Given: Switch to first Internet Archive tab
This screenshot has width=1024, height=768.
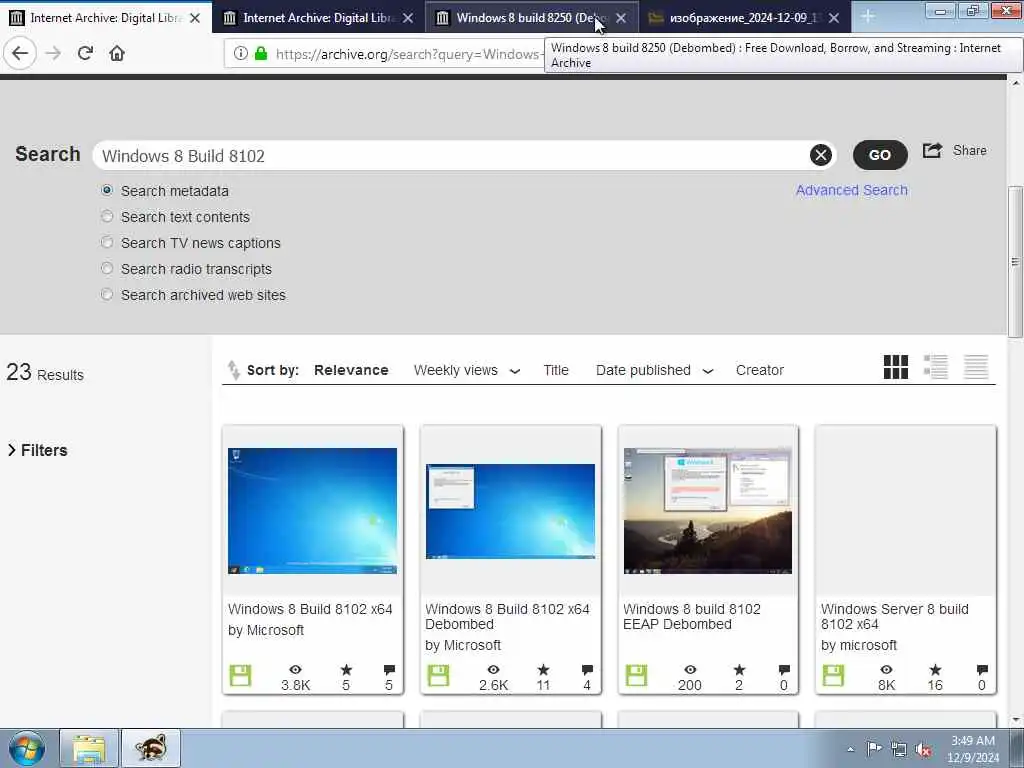Looking at the screenshot, I should coord(106,18).
